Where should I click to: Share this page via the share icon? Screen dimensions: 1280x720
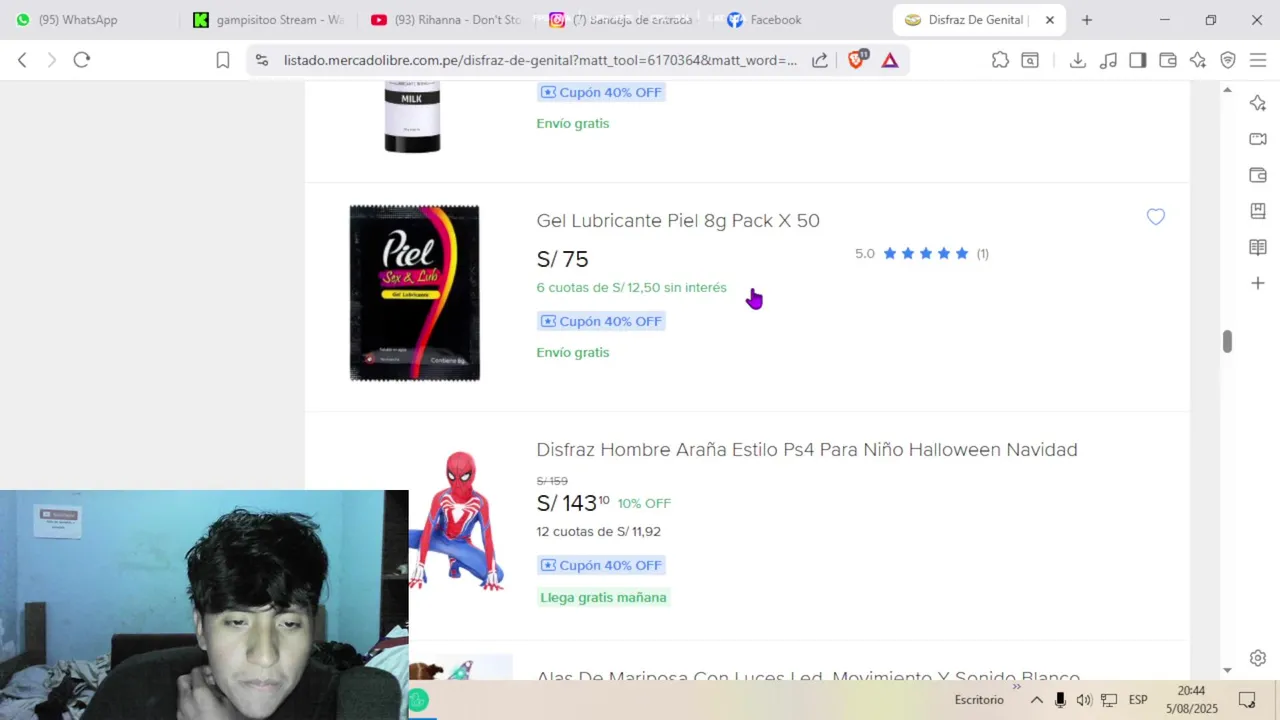[x=820, y=60]
